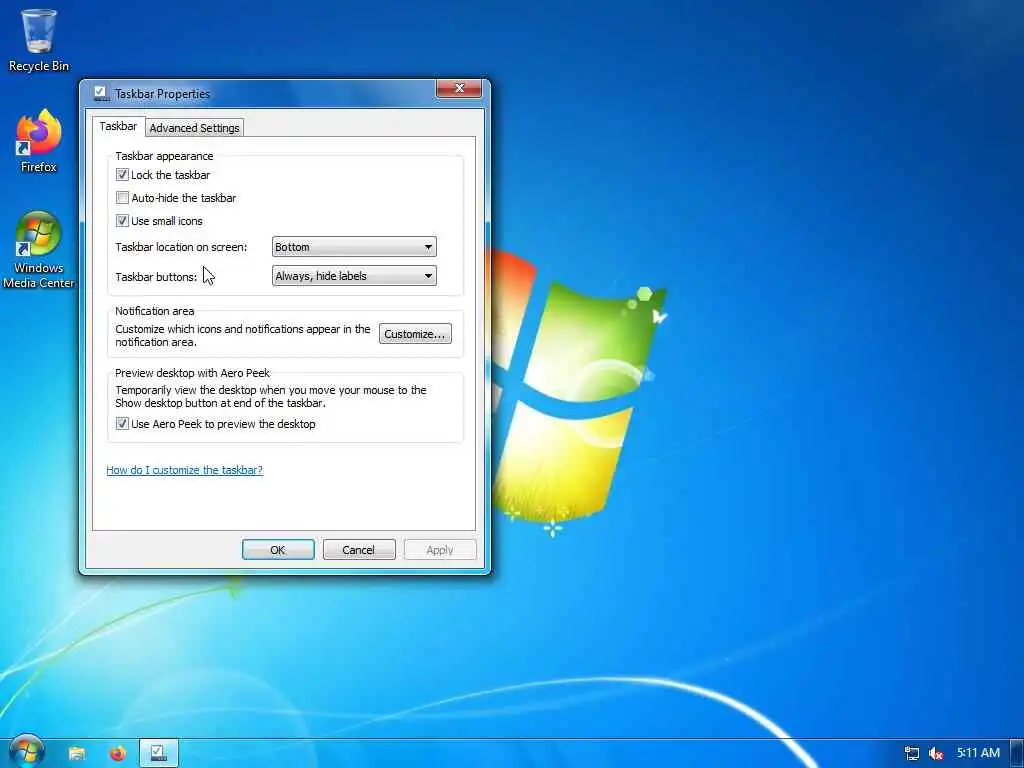
Task: Click the Show desktop button on the taskbar
Action: 1017,754
